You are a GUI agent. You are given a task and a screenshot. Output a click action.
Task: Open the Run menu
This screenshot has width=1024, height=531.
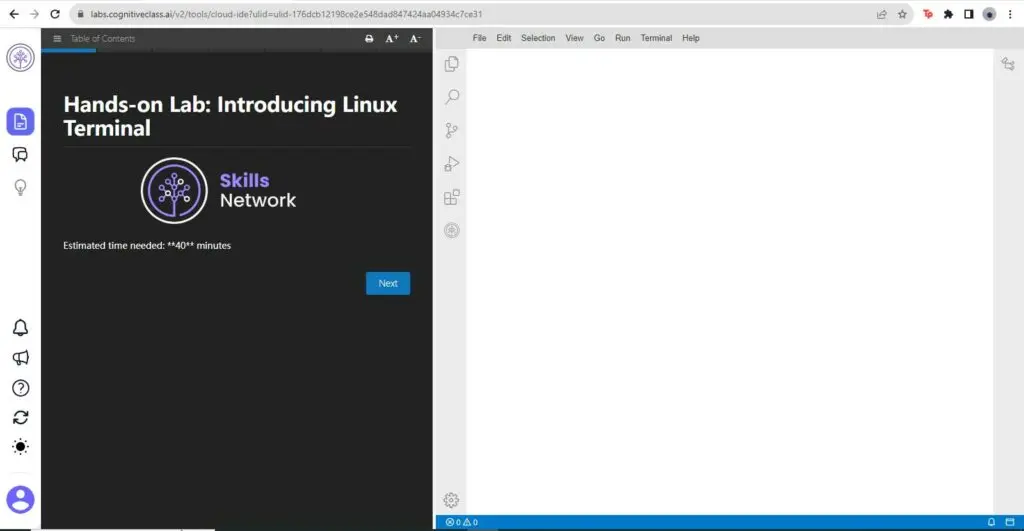tap(622, 38)
